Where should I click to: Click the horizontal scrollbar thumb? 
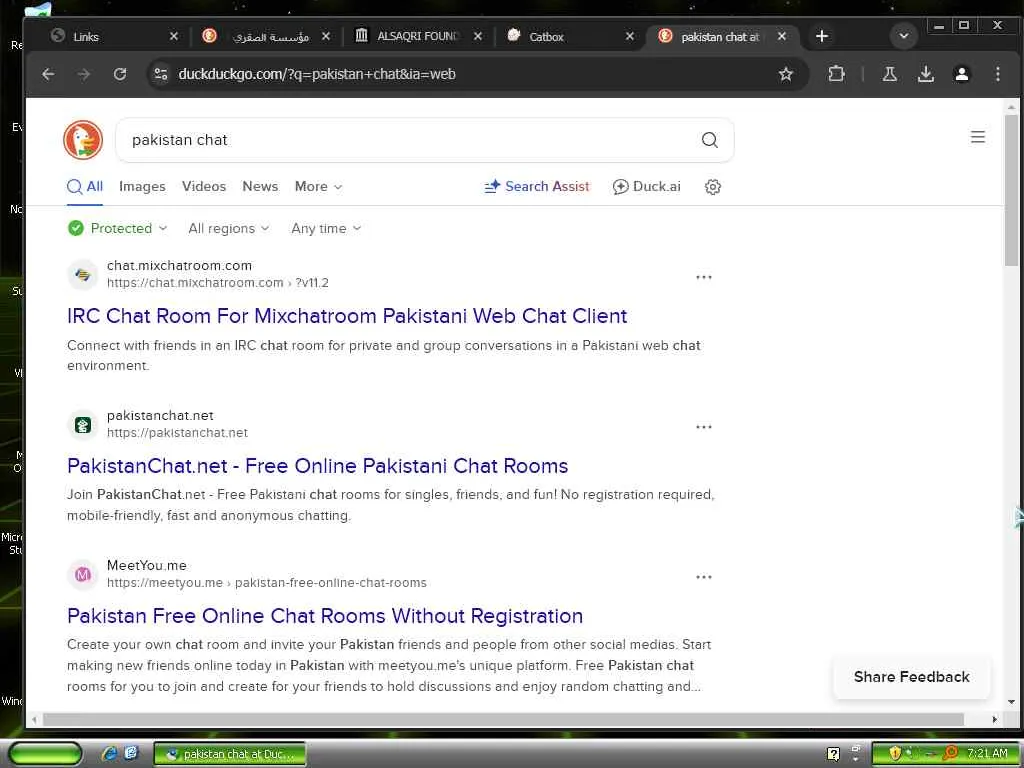pyautogui.click(x=503, y=719)
